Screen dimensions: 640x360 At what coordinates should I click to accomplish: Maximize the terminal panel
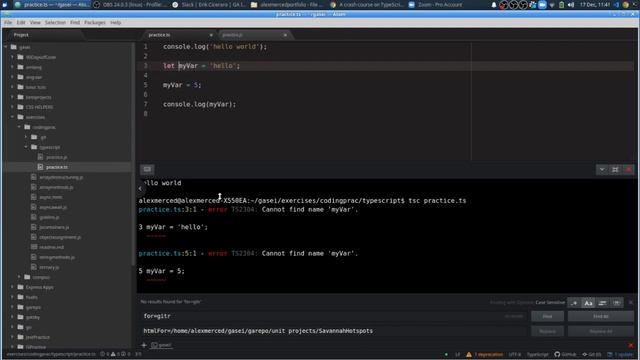coord(615,169)
